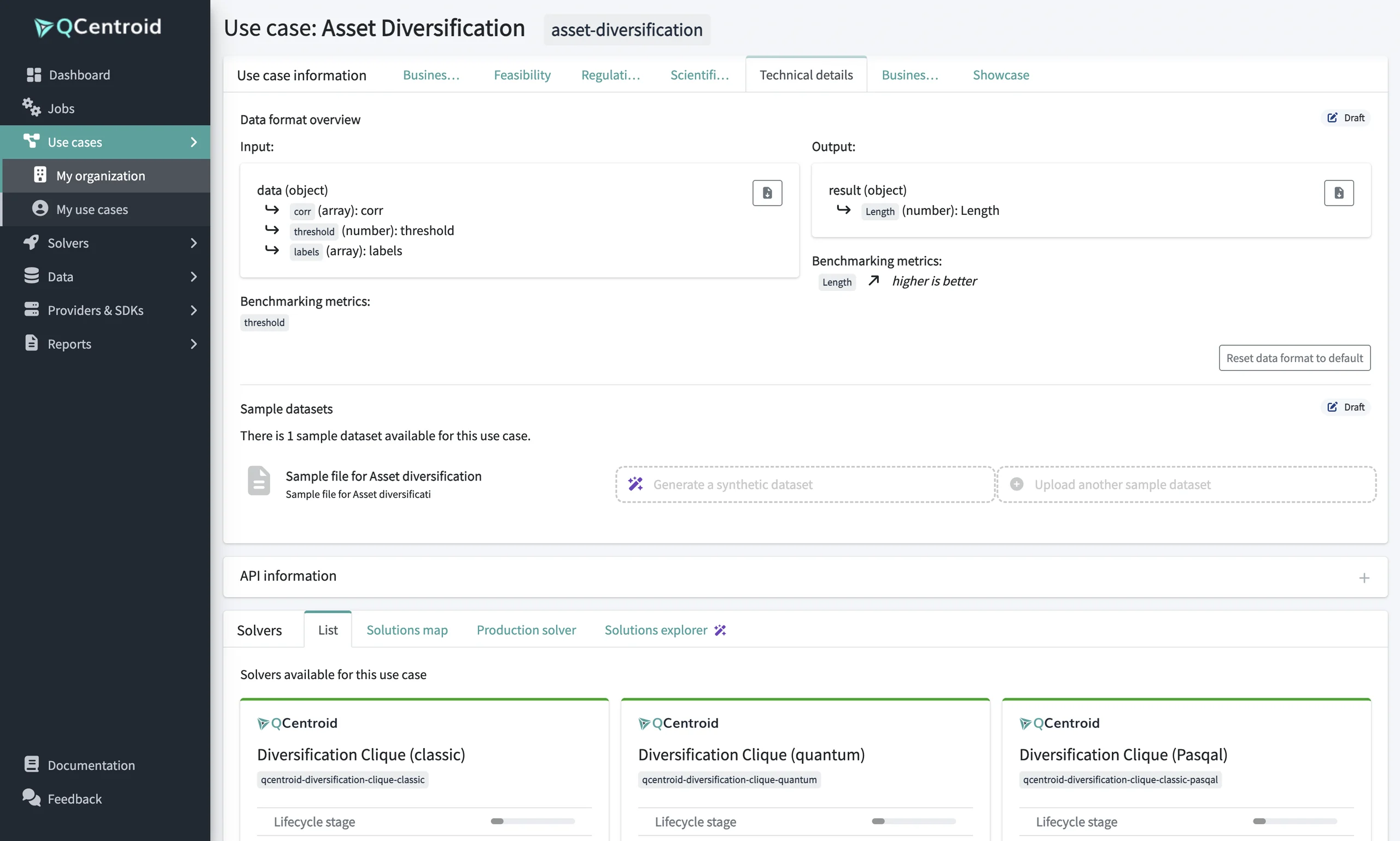Click the Use cases network icon

[x=31, y=141]
